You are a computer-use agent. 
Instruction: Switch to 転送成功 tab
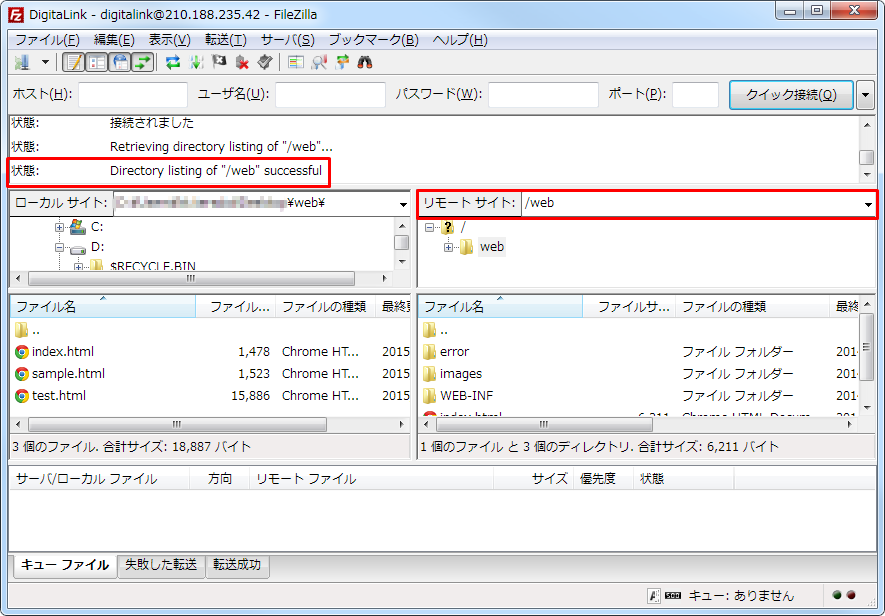click(x=237, y=565)
